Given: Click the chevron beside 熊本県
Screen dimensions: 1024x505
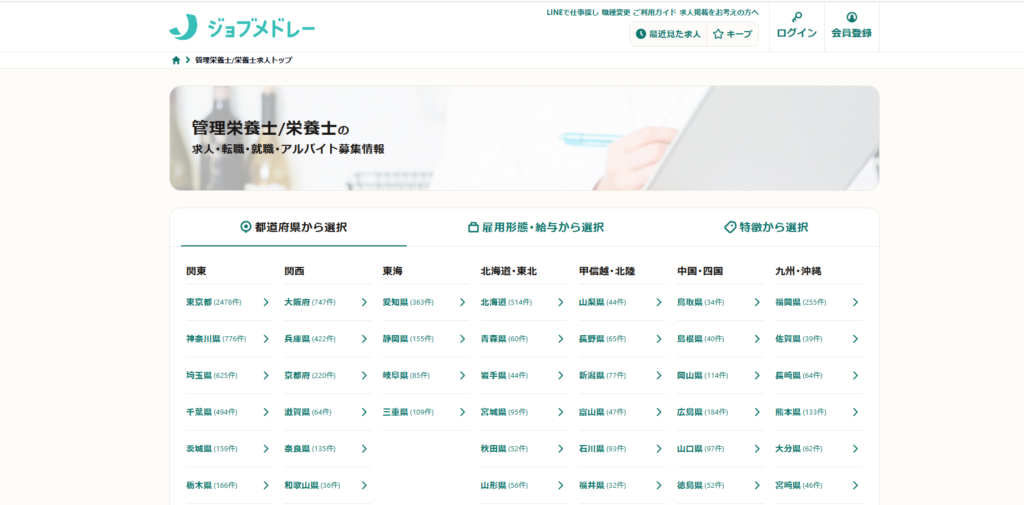Looking at the screenshot, I should coord(856,412).
